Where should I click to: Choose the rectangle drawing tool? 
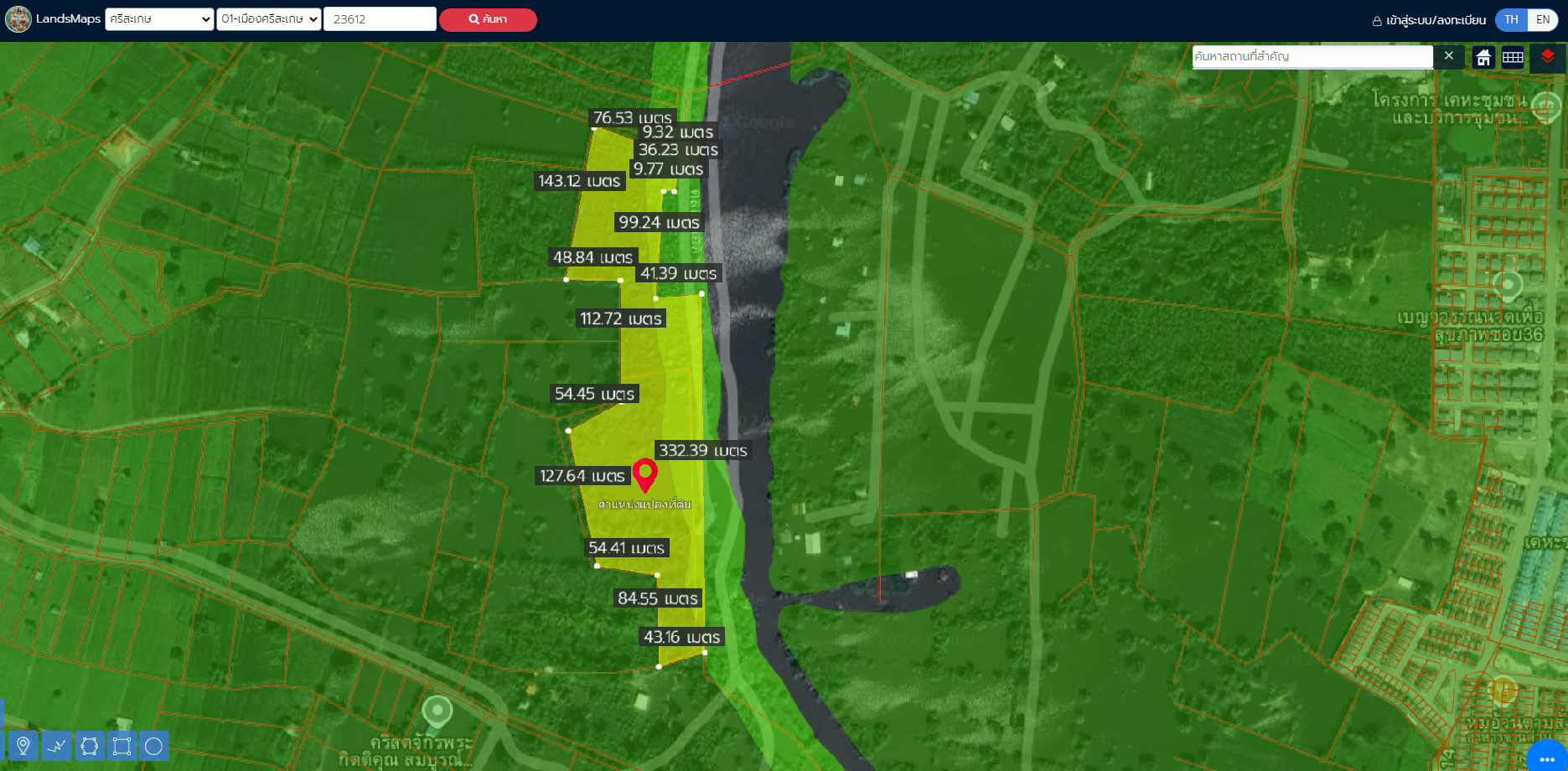click(x=122, y=746)
